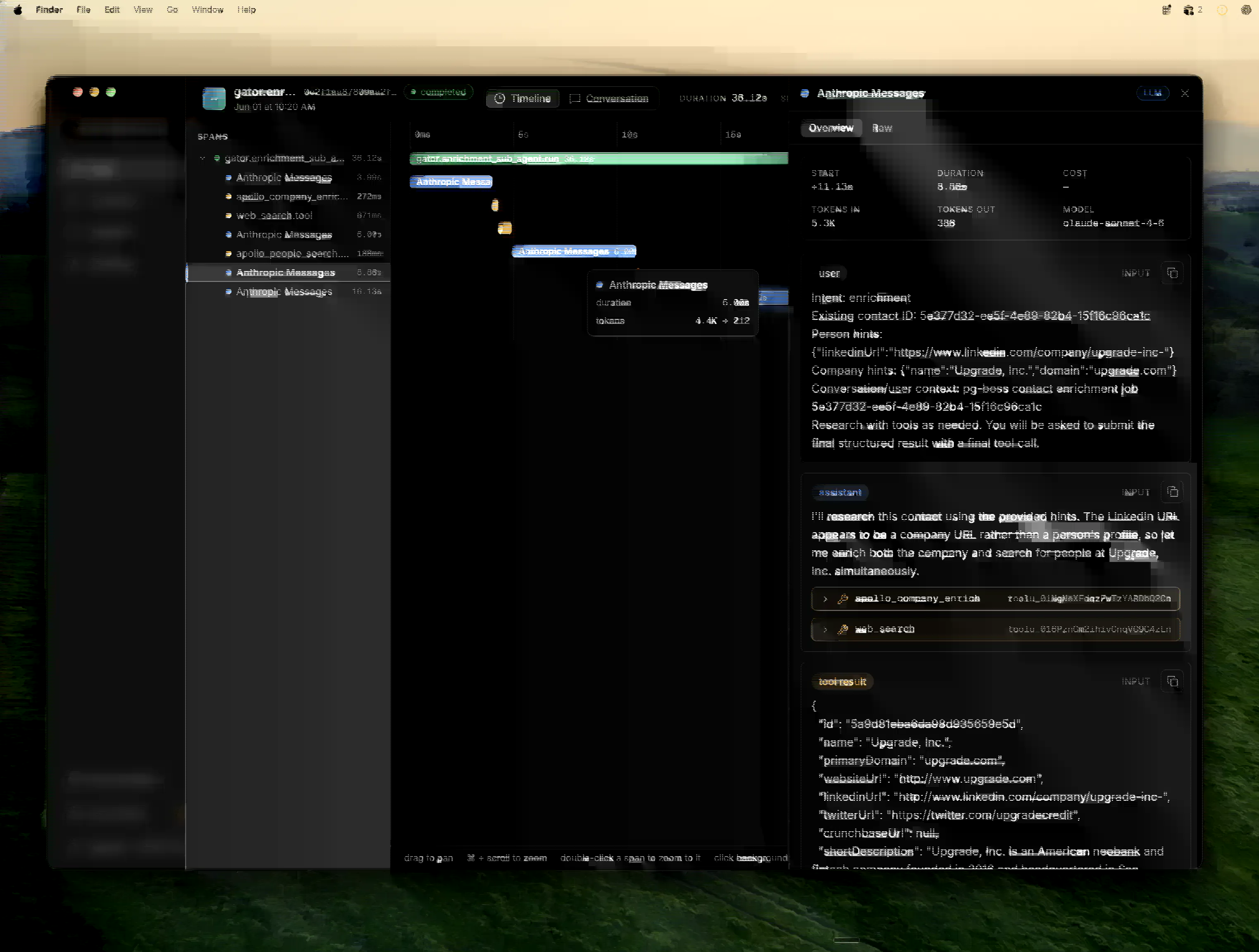Viewport: 1259px width, 952px height.
Task: Open the Help menu
Action: click(246, 10)
